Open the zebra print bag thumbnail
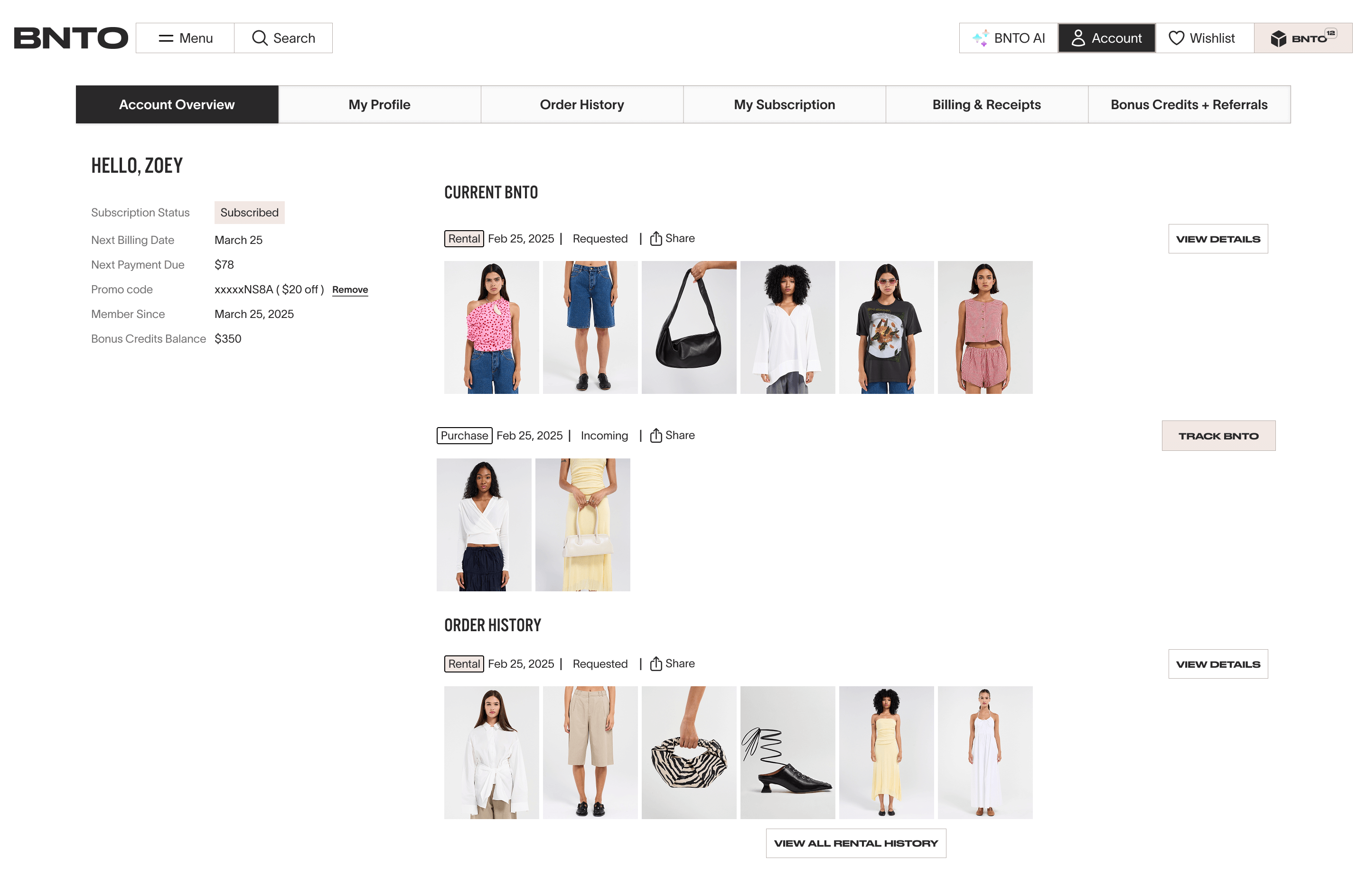The height and width of the screenshot is (896, 1367). click(689, 752)
